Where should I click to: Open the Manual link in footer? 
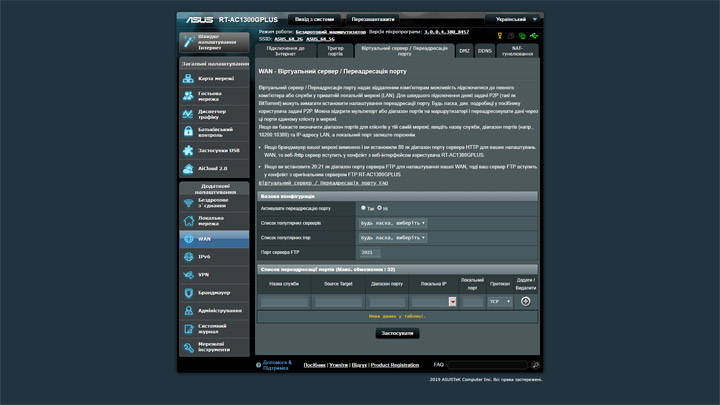(x=315, y=365)
